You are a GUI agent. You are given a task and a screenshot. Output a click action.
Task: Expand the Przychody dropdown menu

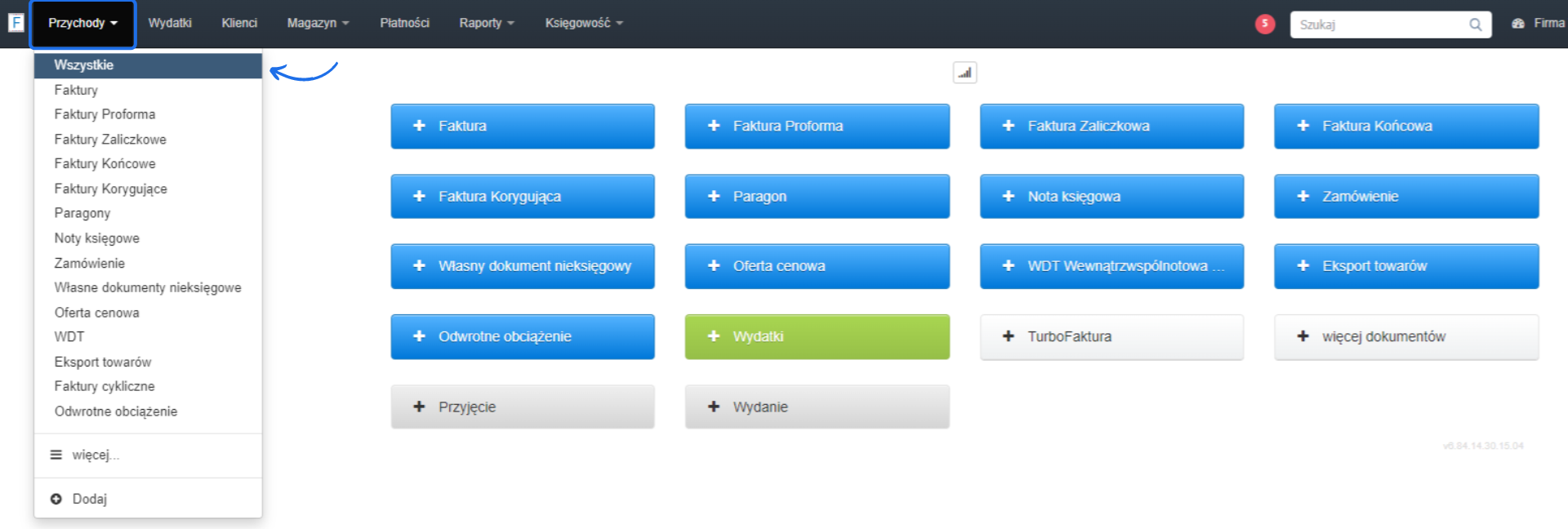coord(82,24)
